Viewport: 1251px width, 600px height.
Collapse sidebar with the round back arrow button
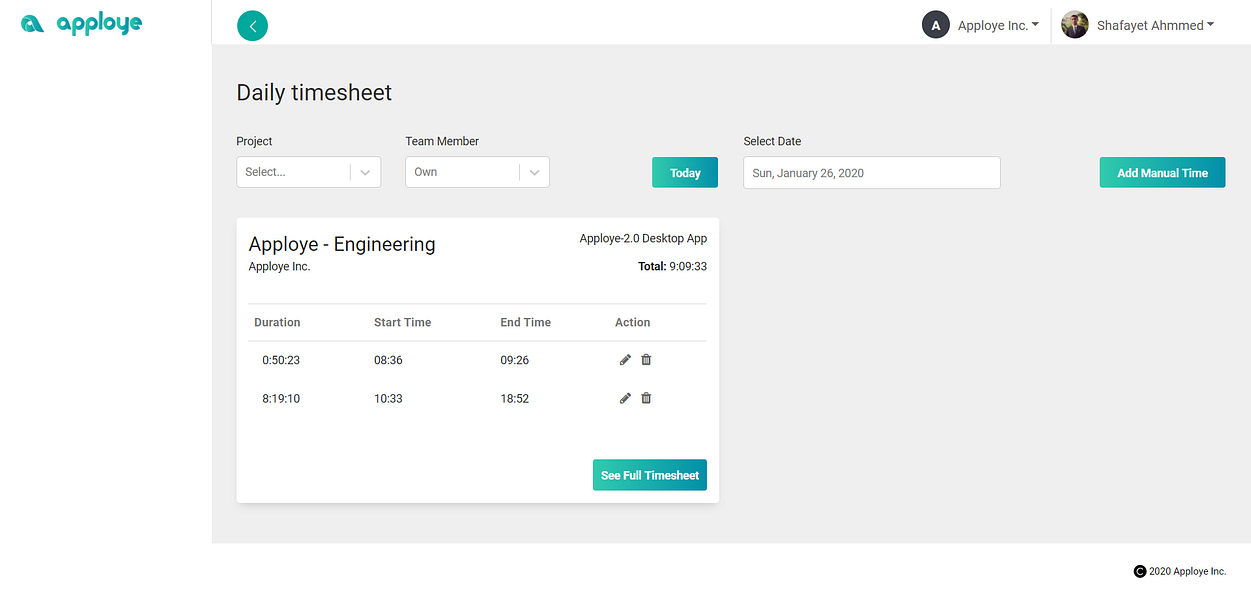(x=253, y=26)
